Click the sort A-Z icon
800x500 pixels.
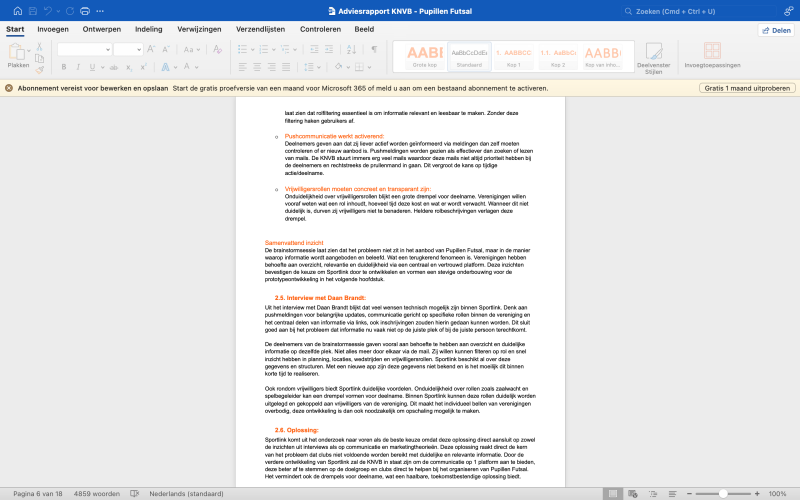[349, 49]
